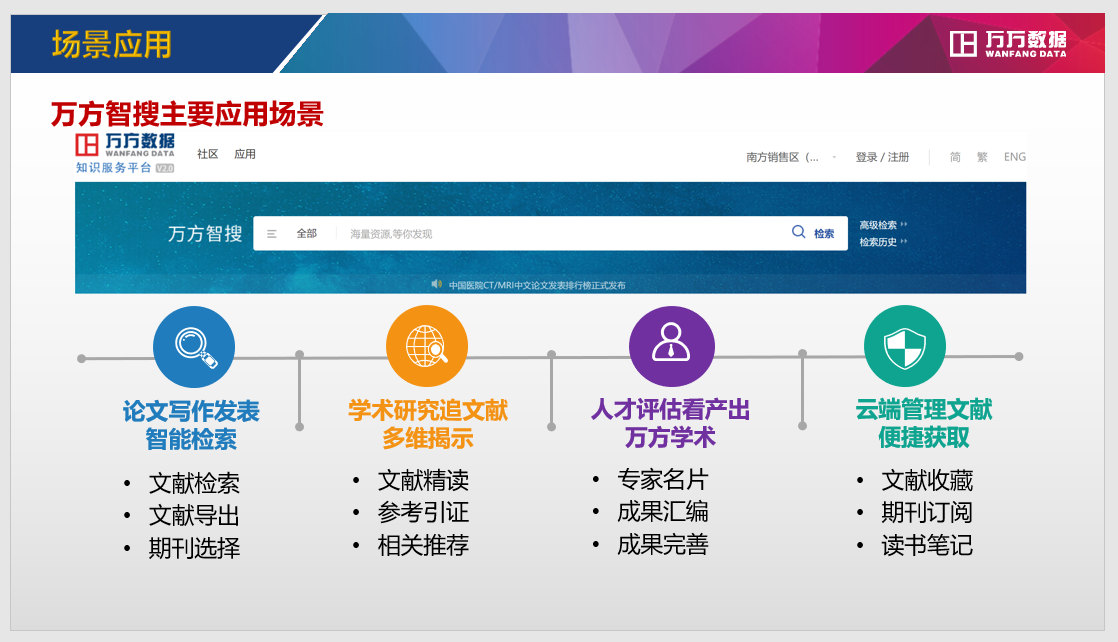This screenshot has height=642, width=1118.
Task: Click the Wanfang Data logo top right
Action: (x=1008, y=43)
